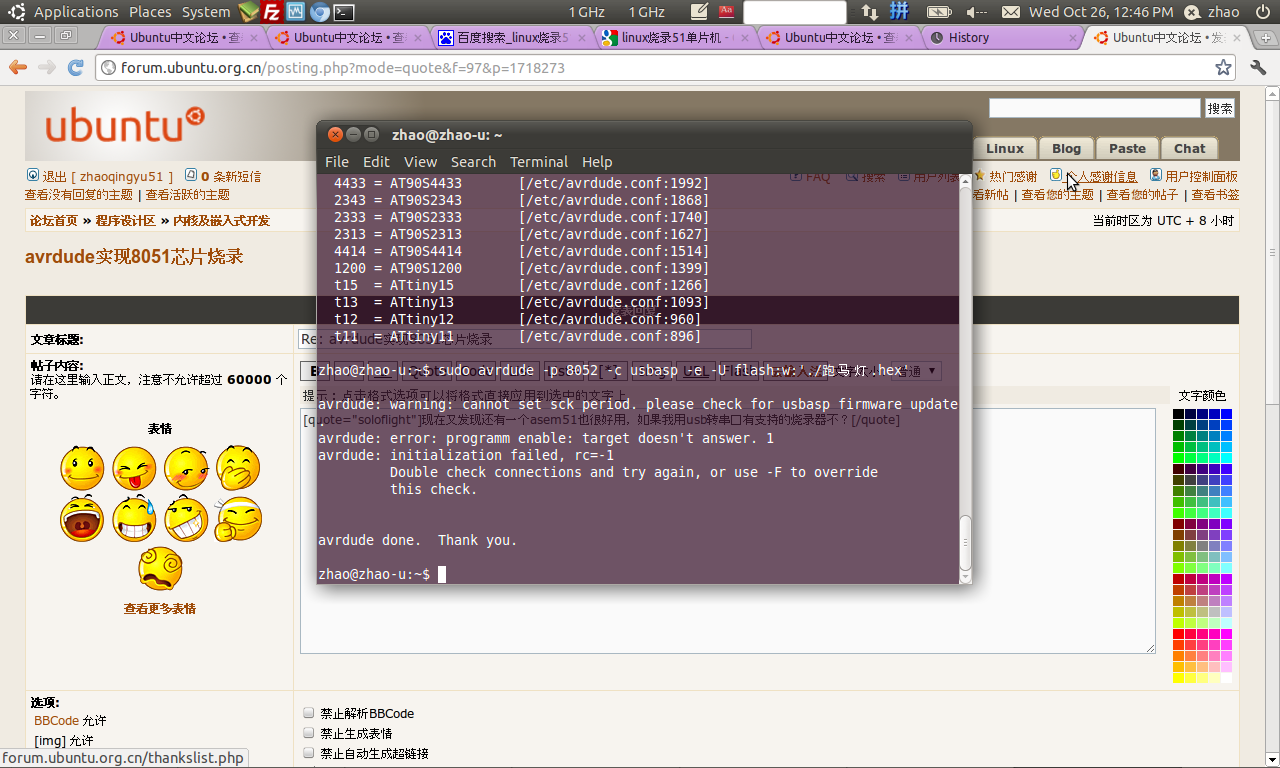Click the green books launcher icon
This screenshot has height=768, width=1280.
coord(248,12)
